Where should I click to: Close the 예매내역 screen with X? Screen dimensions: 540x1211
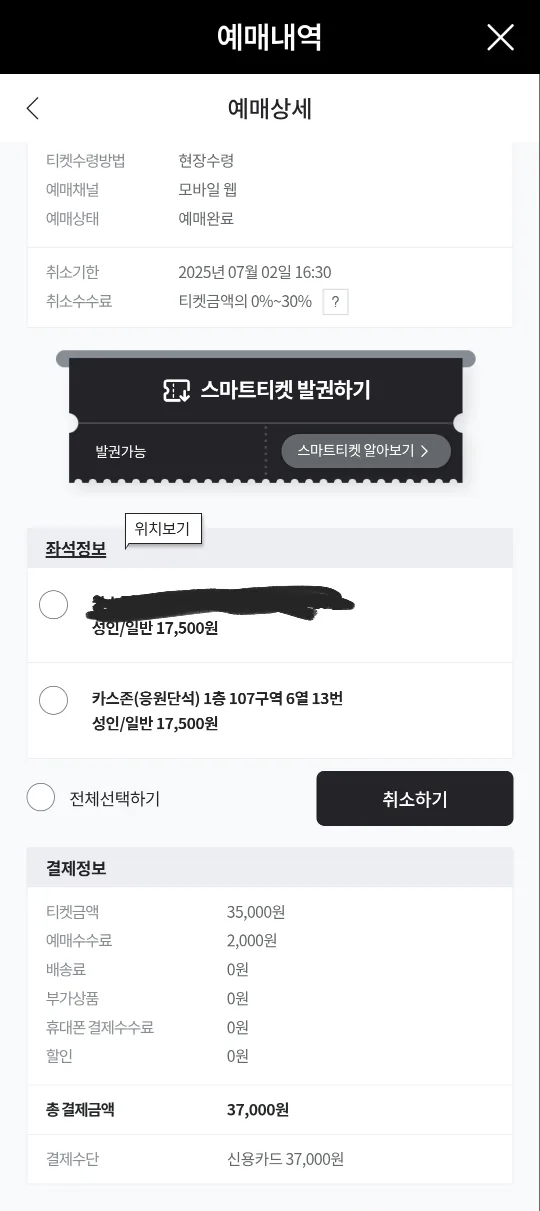(500, 37)
